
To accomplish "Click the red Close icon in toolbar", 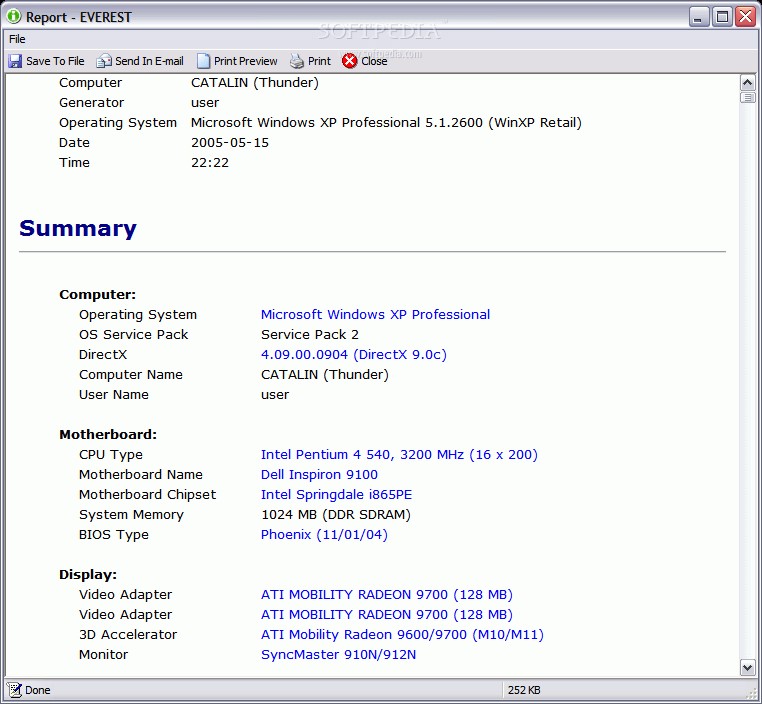I will click(x=349, y=61).
